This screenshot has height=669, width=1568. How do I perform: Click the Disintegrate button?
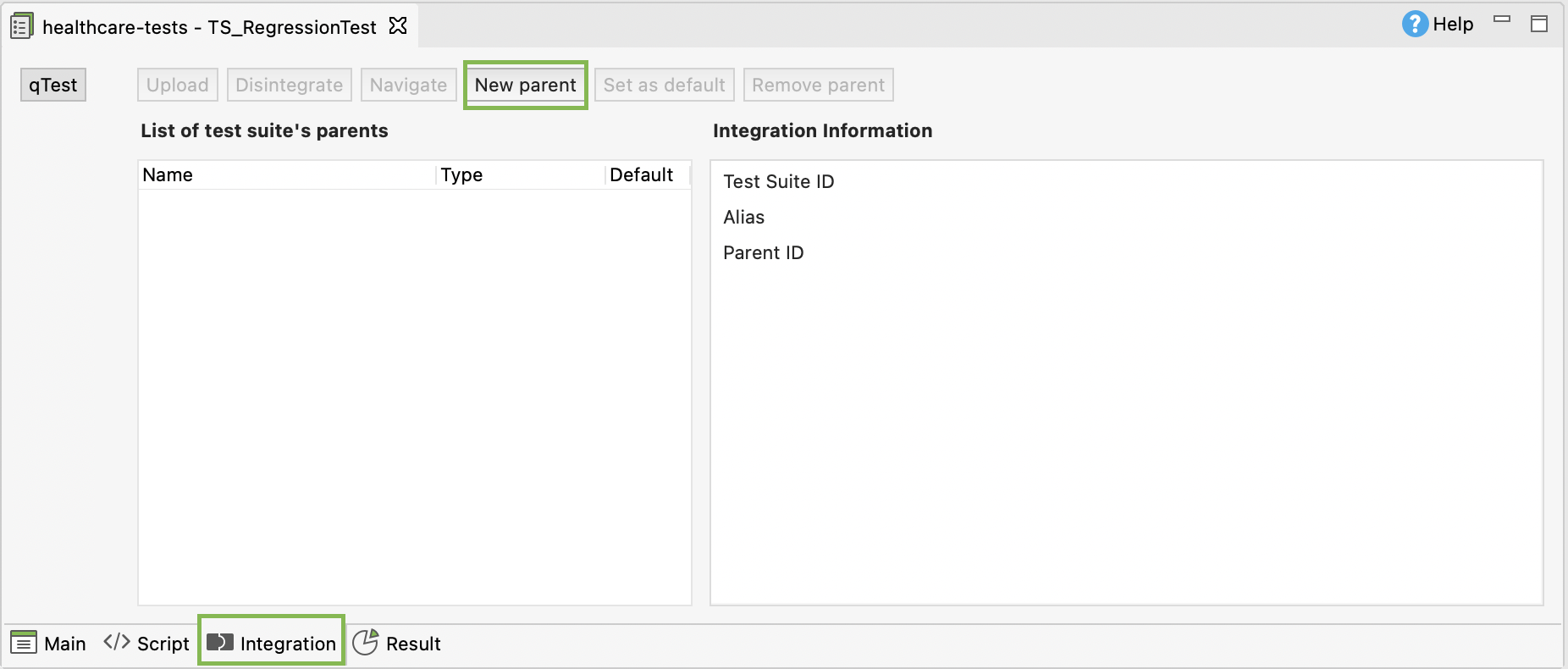coord(290,85)
